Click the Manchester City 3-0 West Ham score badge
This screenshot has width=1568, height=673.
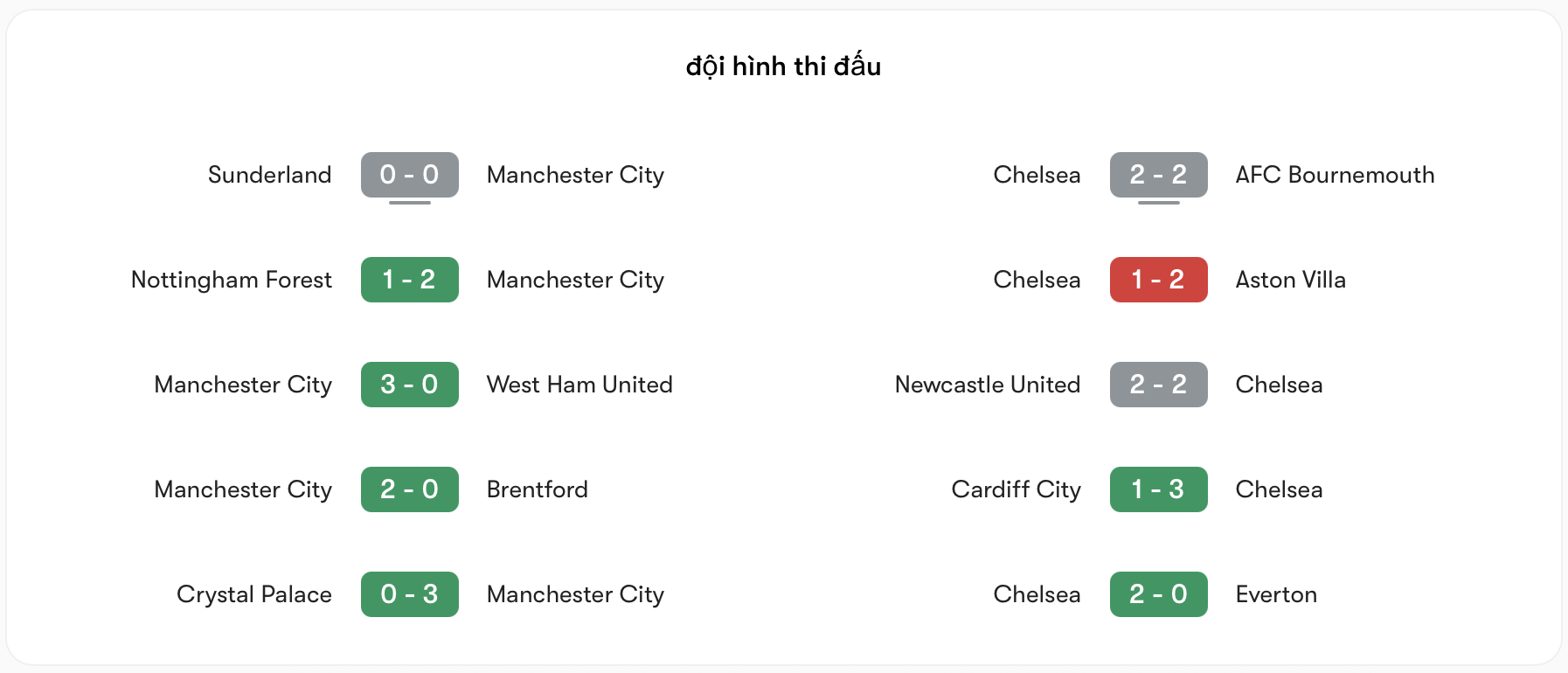409,385
